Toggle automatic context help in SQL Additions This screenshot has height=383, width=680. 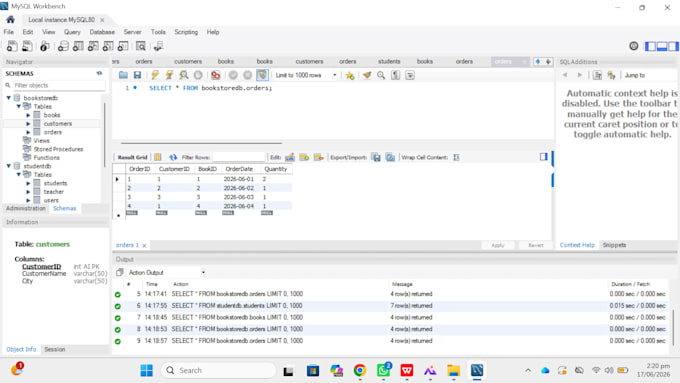click(x=611, y=75)
